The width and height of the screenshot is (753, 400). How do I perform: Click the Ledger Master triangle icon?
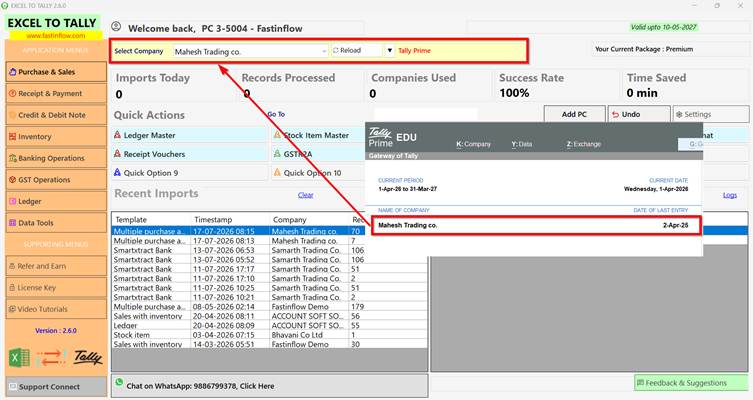117,135
